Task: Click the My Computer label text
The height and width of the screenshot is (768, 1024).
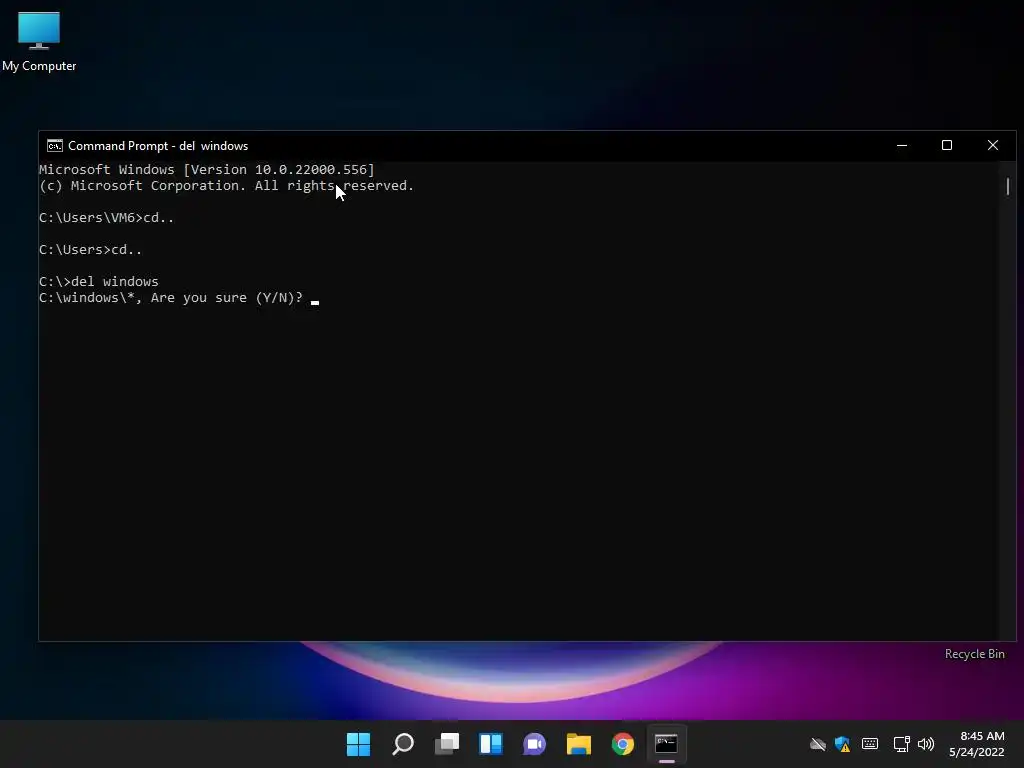Action: 39,66
